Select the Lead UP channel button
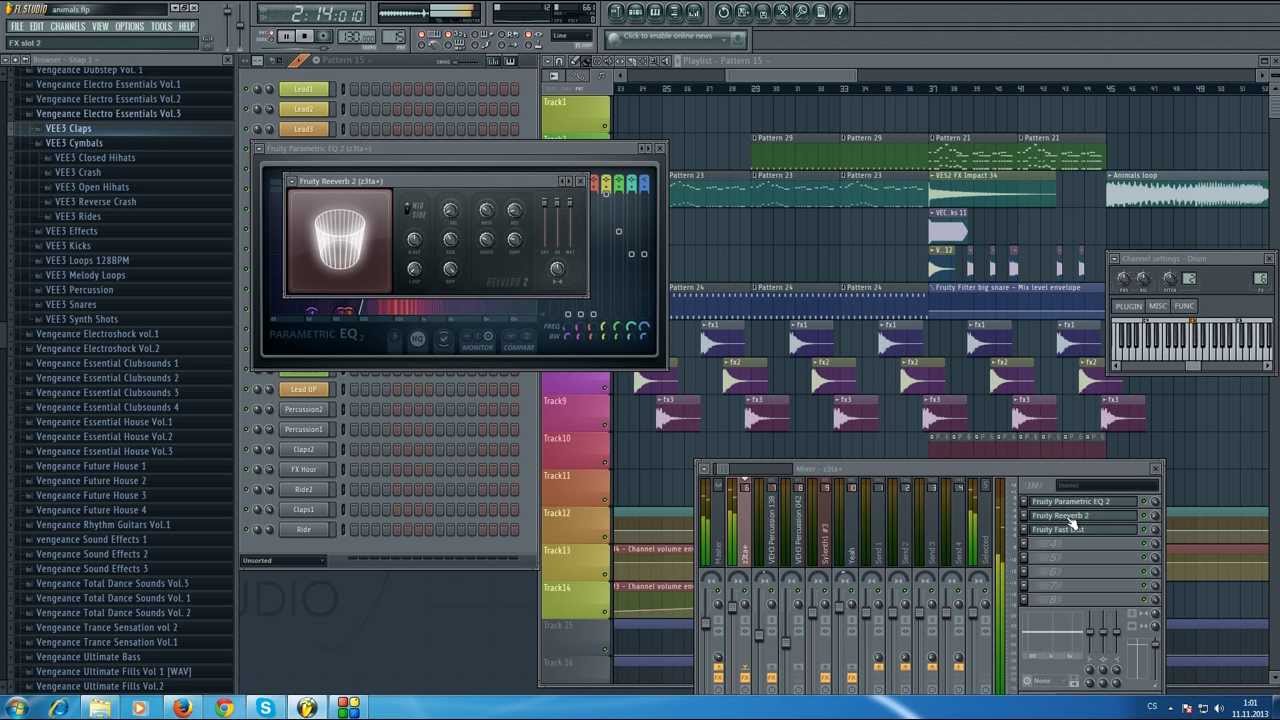Viewport: 1280px width, 720px height. [x=303, y=389]
